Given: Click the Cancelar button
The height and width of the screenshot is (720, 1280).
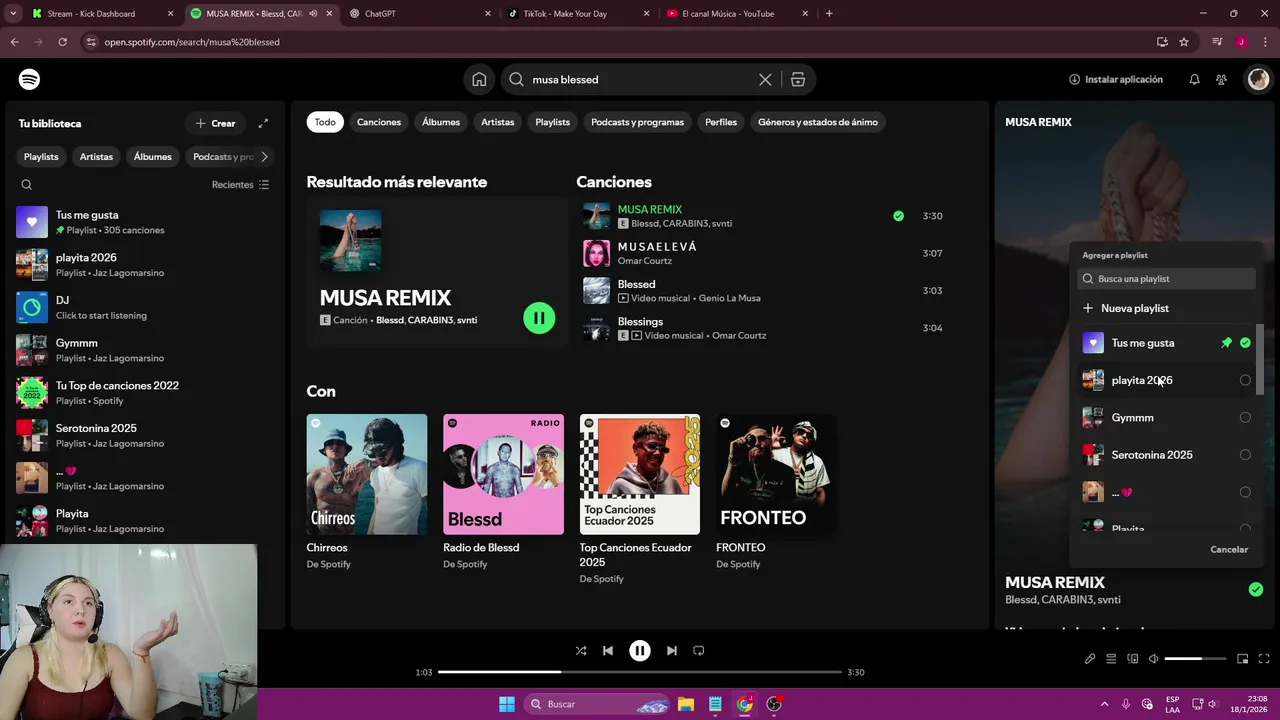Looking at the screenshot, I should click(1229, 549).
